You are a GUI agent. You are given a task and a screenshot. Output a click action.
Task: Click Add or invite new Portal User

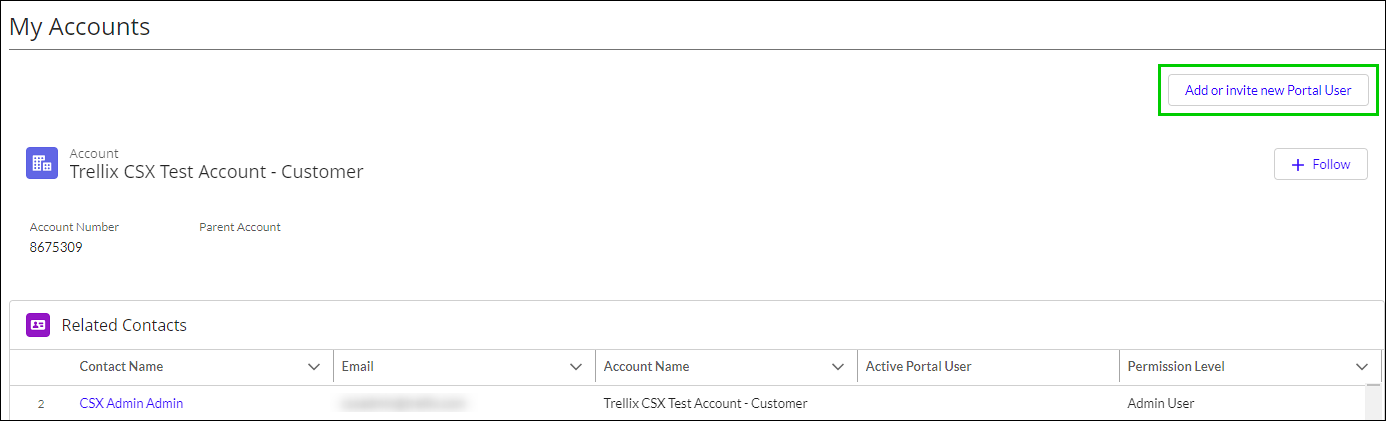1267,90
